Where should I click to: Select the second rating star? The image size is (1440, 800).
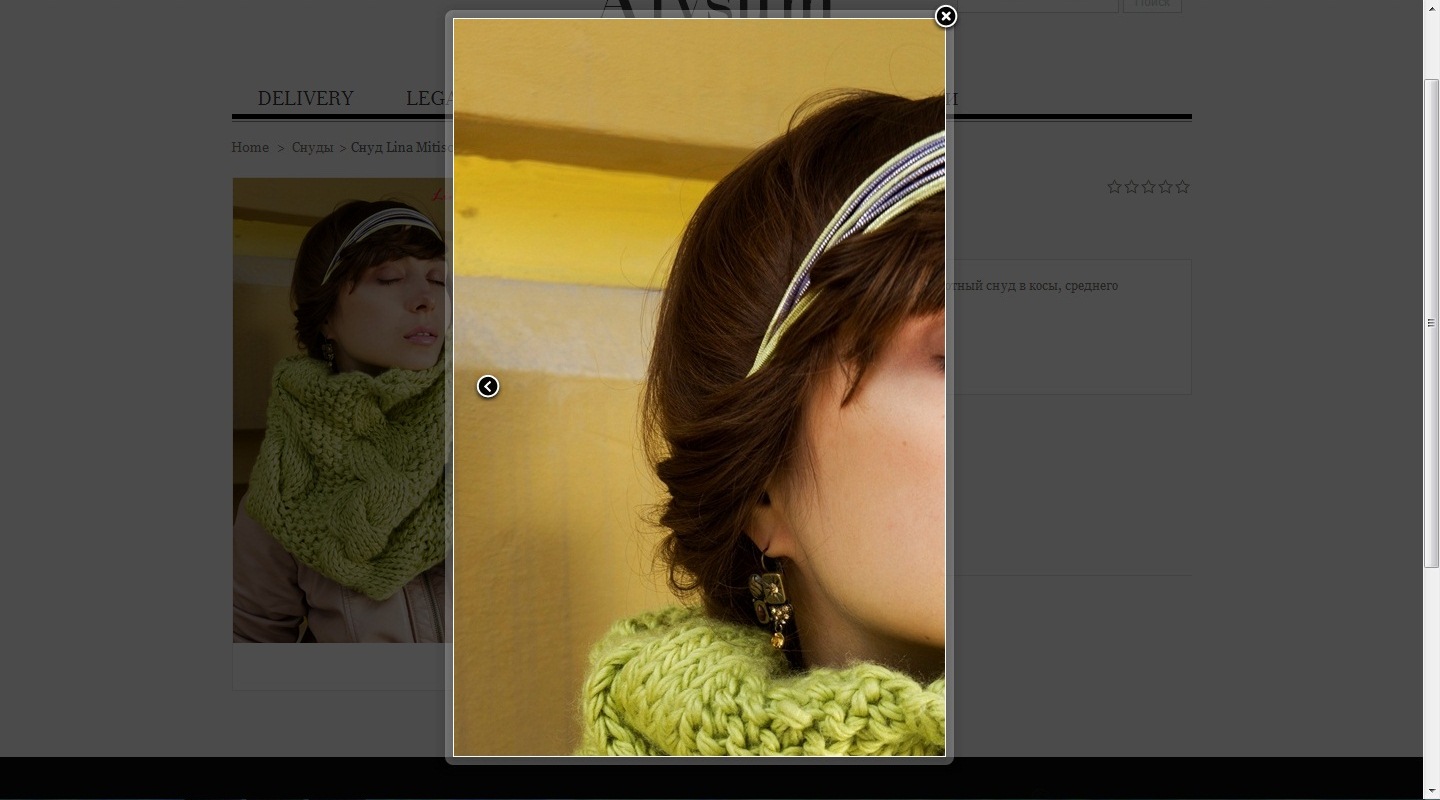(1131, 187)
